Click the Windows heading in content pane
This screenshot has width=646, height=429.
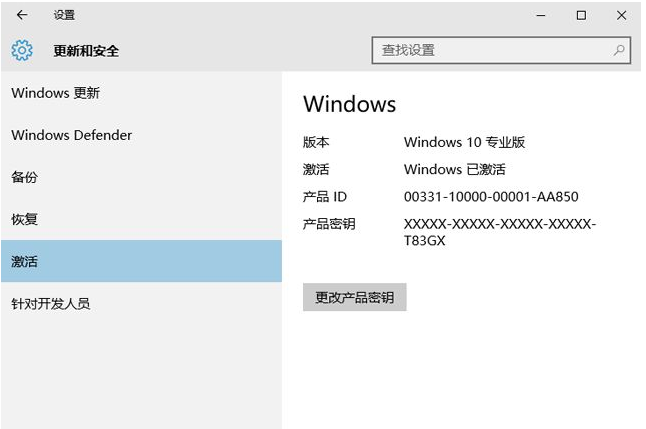(349, 104)
